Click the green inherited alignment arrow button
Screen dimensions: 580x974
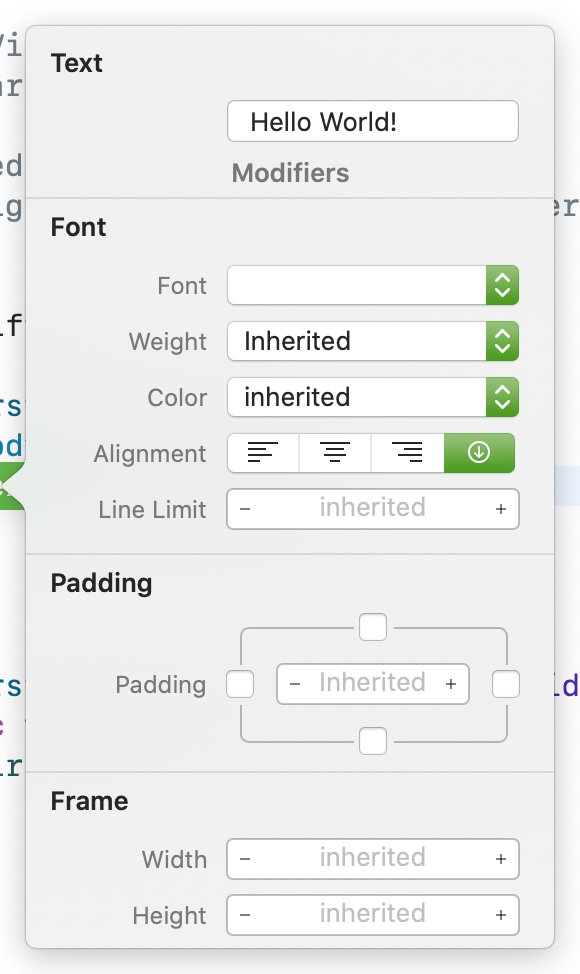pos(479,453)
